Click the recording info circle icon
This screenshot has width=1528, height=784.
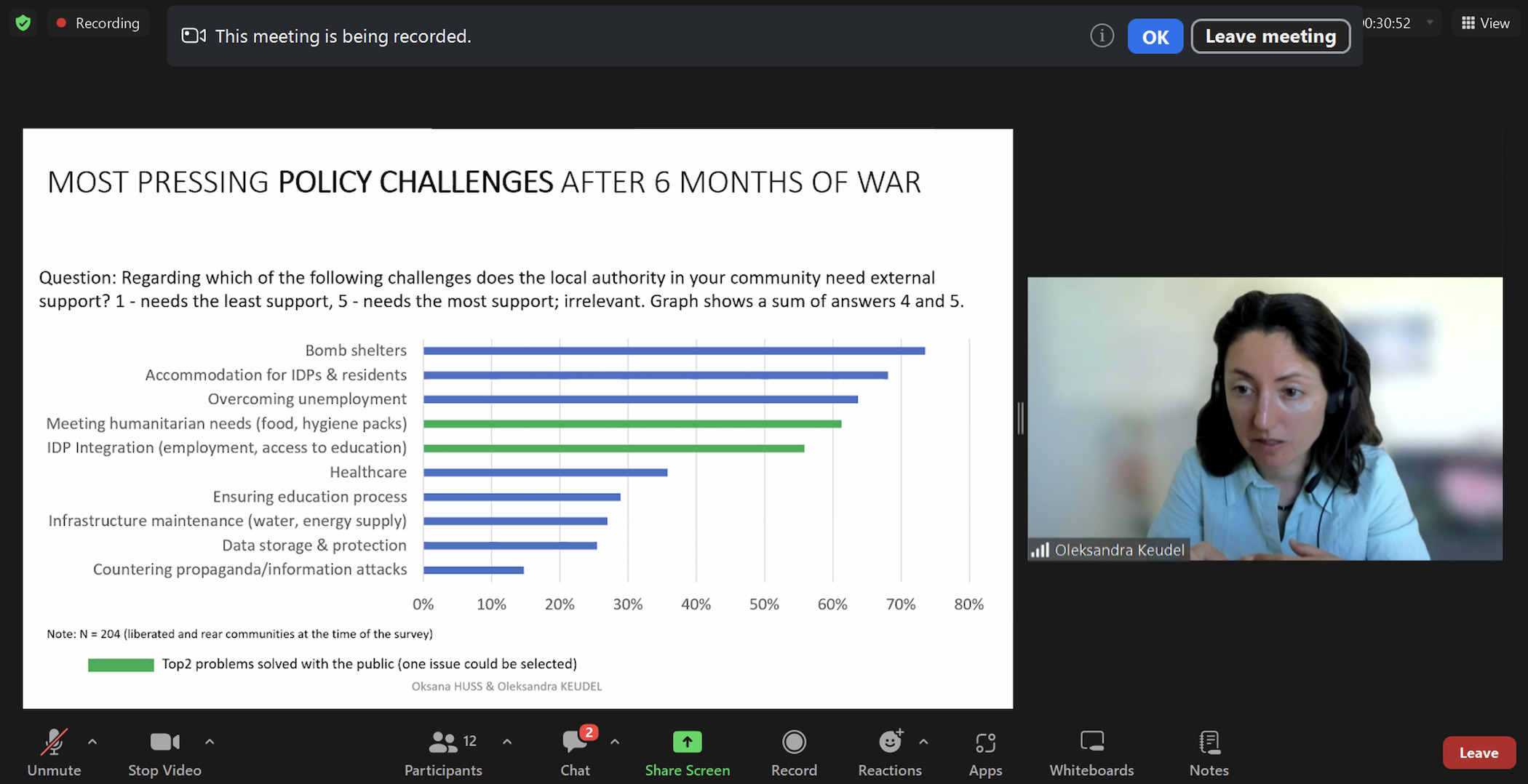pyautogui.click(x=1102, y=36)
